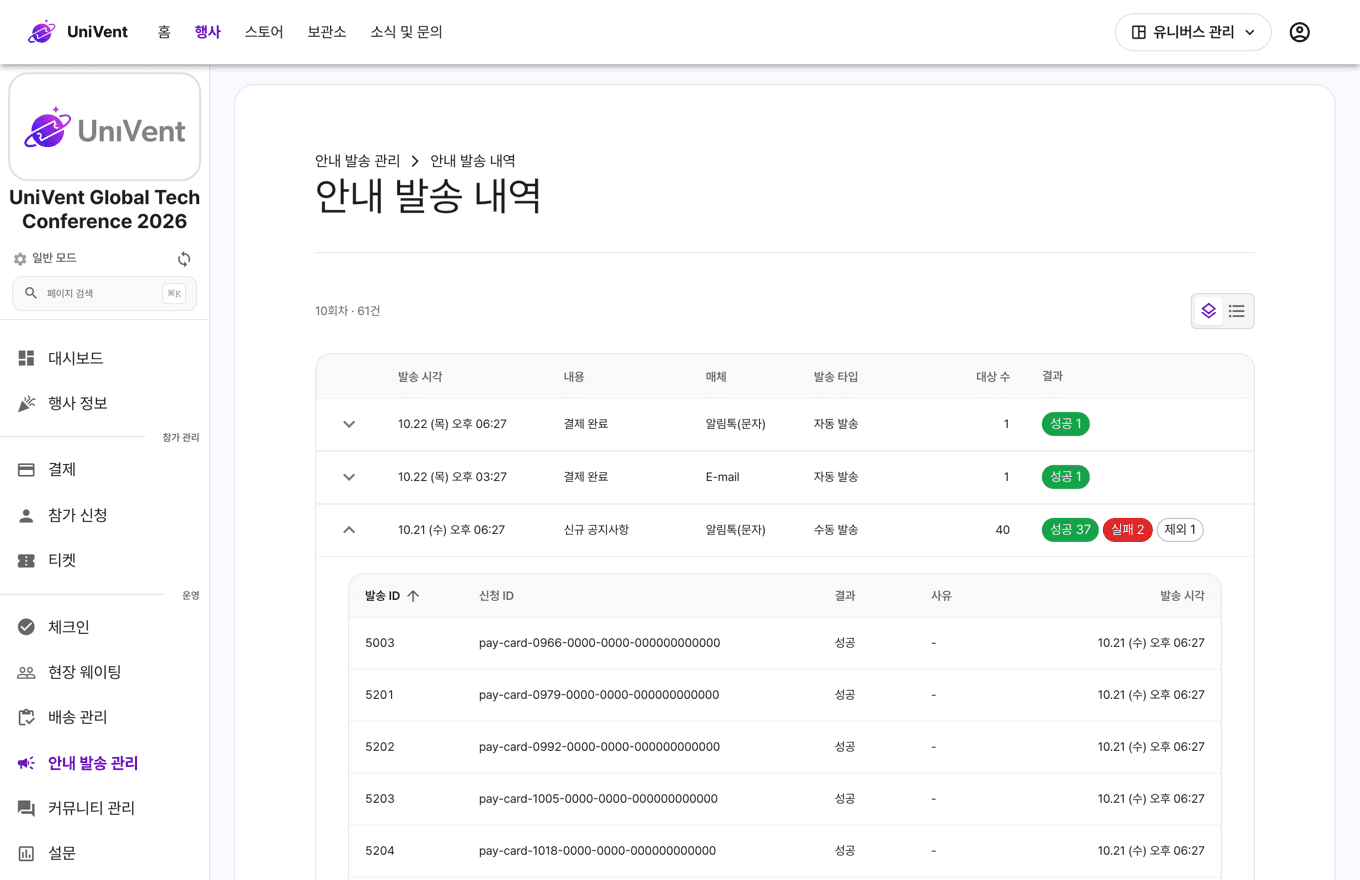Click the UniVent conference logo thumbnail
The image size is (1360, 880).
point(105,127)
